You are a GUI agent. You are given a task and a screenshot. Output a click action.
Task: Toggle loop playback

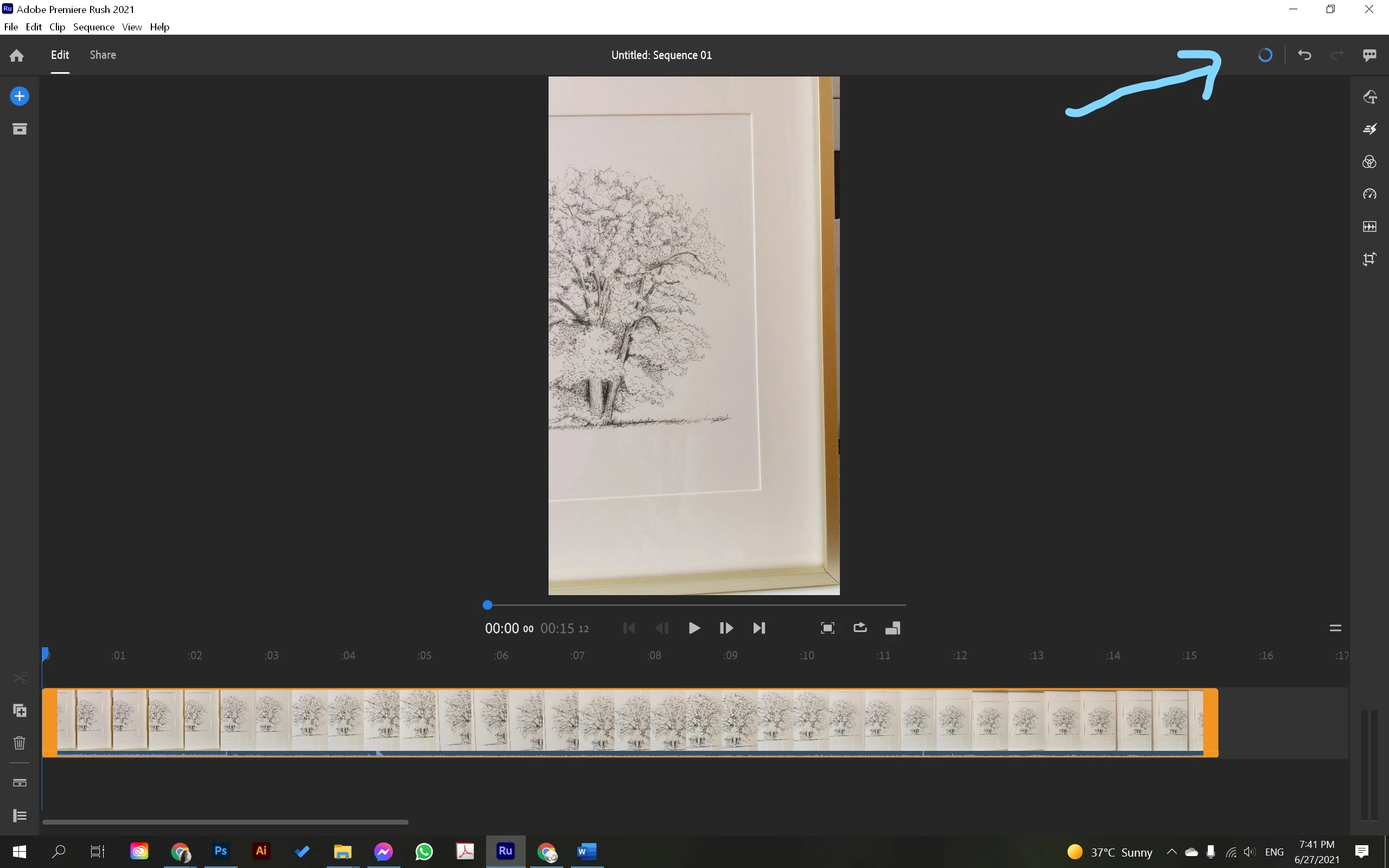860,628
